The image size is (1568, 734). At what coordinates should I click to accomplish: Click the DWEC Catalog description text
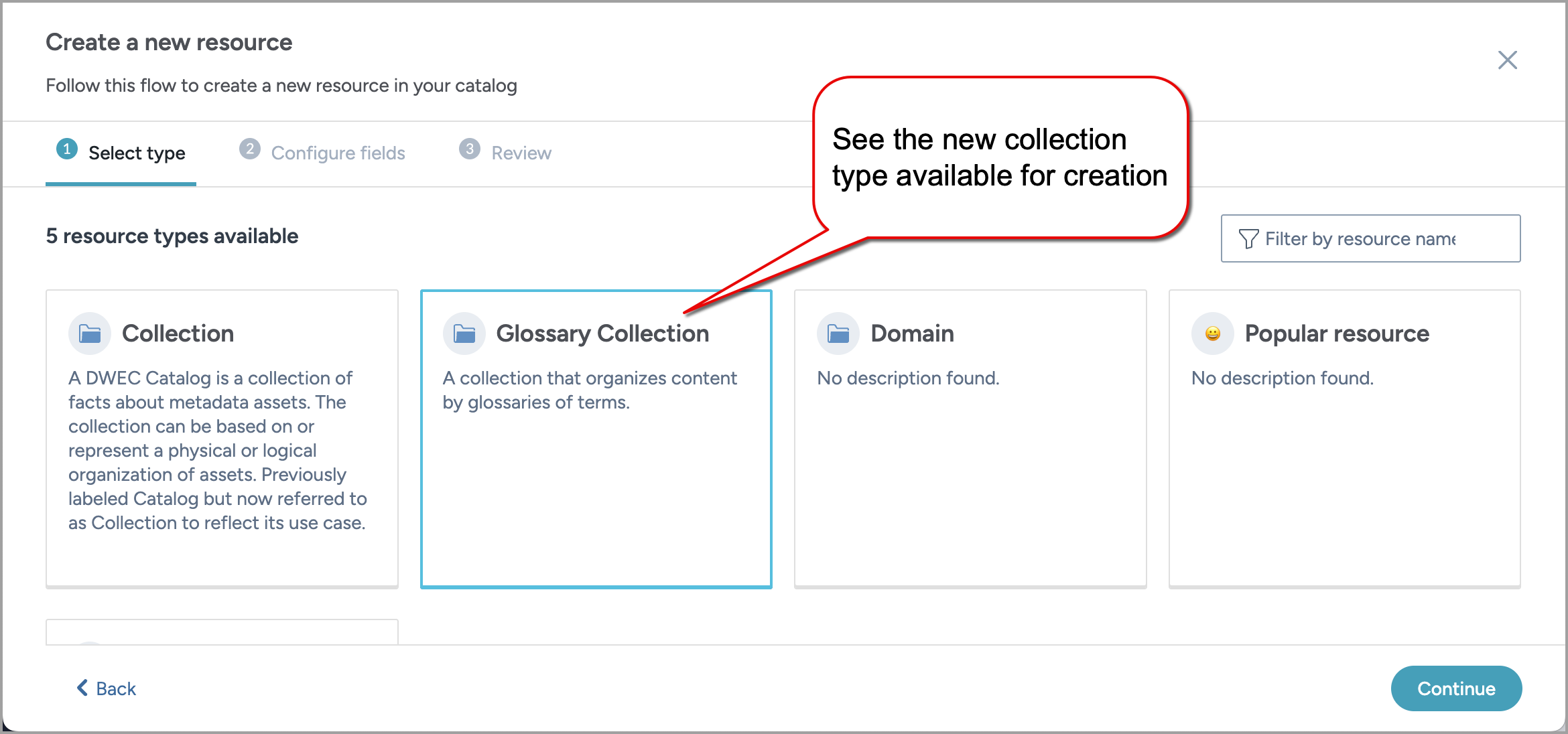pyautogui.click(x=218, y=450)
